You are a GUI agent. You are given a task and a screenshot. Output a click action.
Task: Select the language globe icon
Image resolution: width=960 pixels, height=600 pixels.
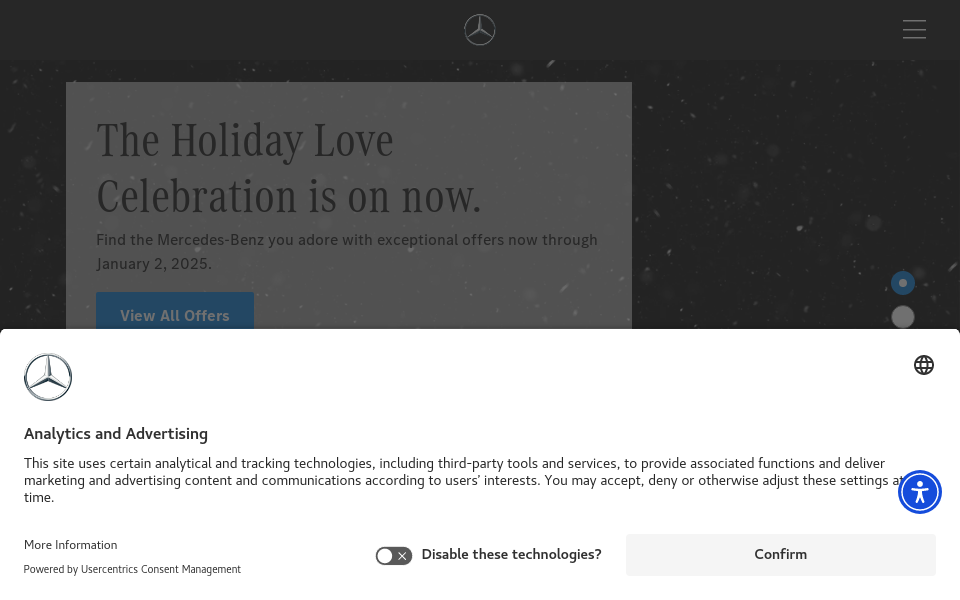point(924,365)
